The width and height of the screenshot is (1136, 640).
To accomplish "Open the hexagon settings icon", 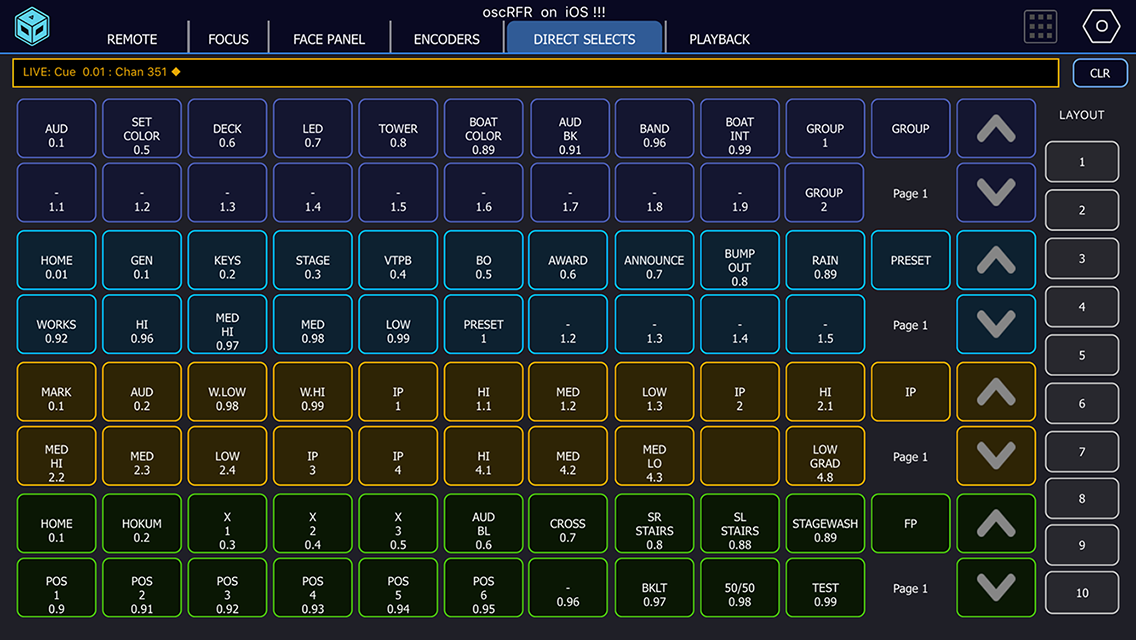I will pyautogui.click(x=1101, y=26).
